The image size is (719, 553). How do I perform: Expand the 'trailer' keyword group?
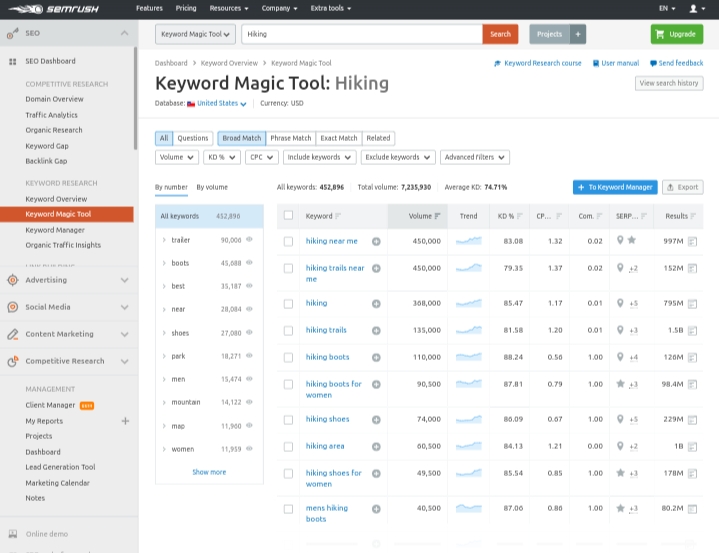click(x=164, y=240)
